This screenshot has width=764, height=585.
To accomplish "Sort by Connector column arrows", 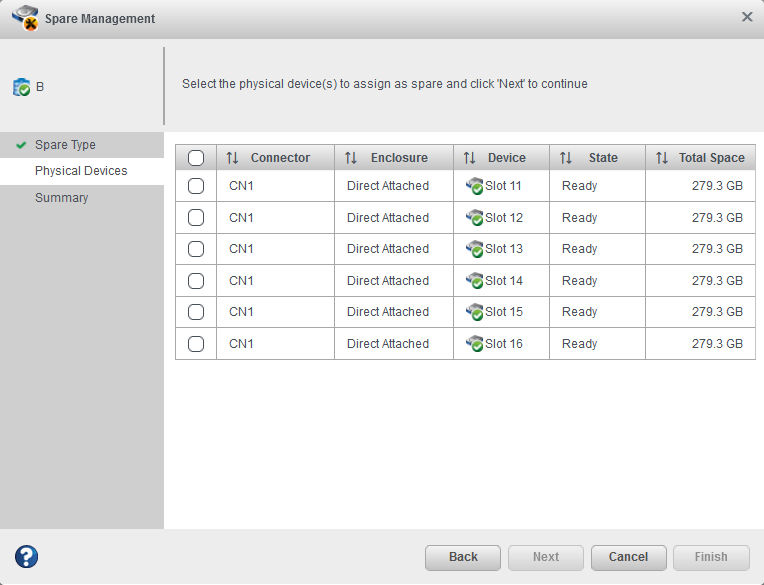I will (x=232, y=158).
